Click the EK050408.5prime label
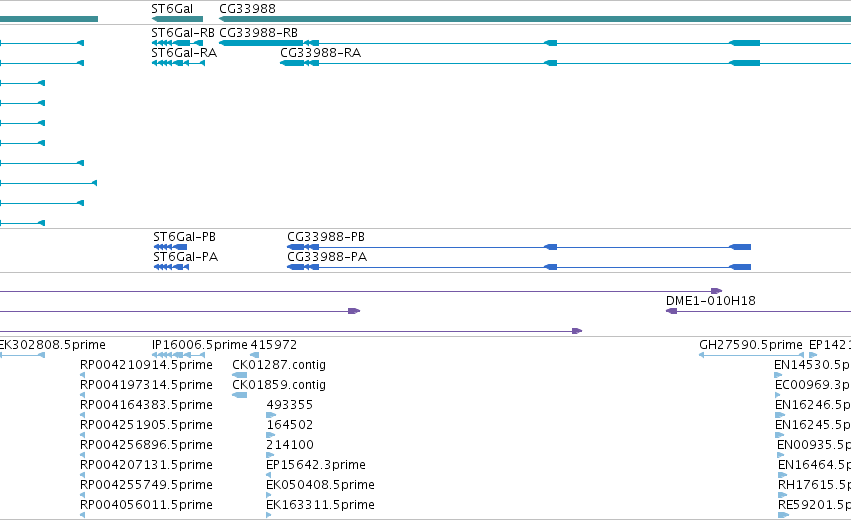 pos(320,485)
